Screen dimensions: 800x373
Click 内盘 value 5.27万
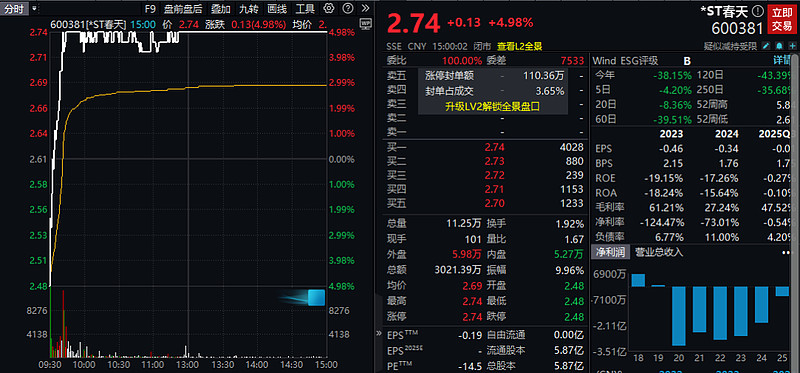tap(570, 254)
